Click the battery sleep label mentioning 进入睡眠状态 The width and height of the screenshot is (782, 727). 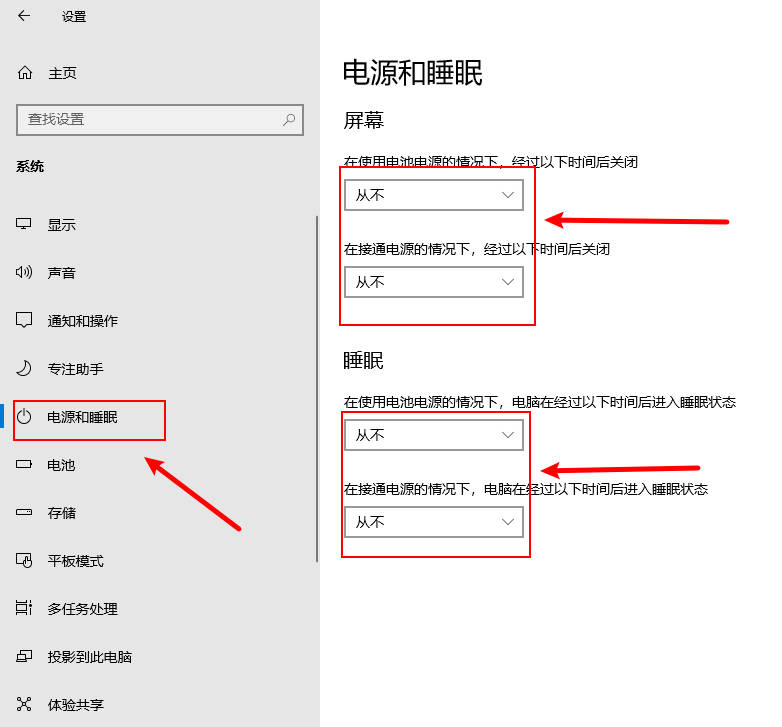tap(540, 402)
